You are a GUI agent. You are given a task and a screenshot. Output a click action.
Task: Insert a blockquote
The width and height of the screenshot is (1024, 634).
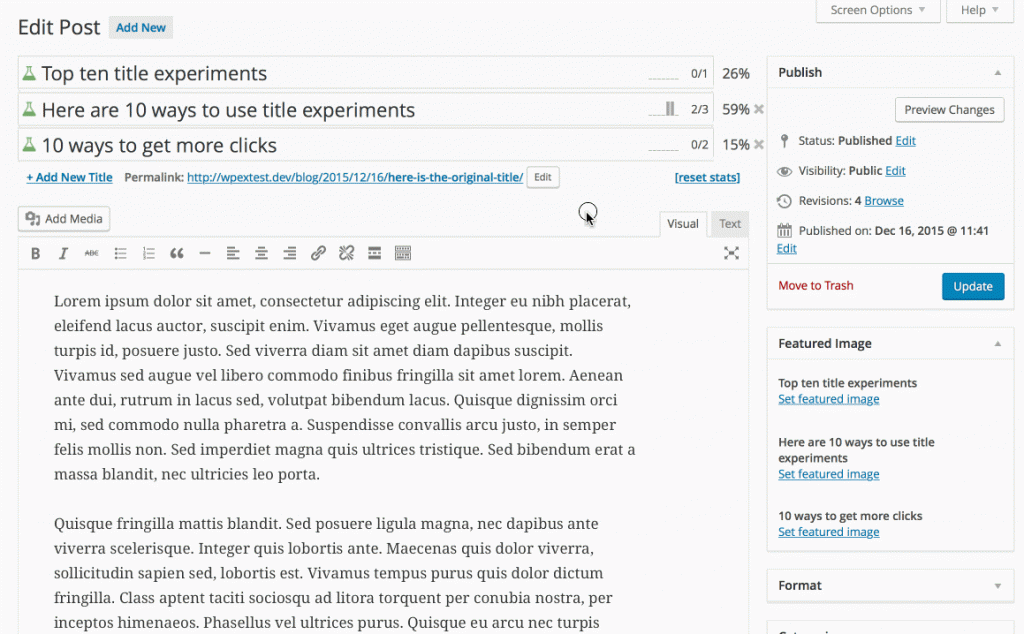click(176, 253)
